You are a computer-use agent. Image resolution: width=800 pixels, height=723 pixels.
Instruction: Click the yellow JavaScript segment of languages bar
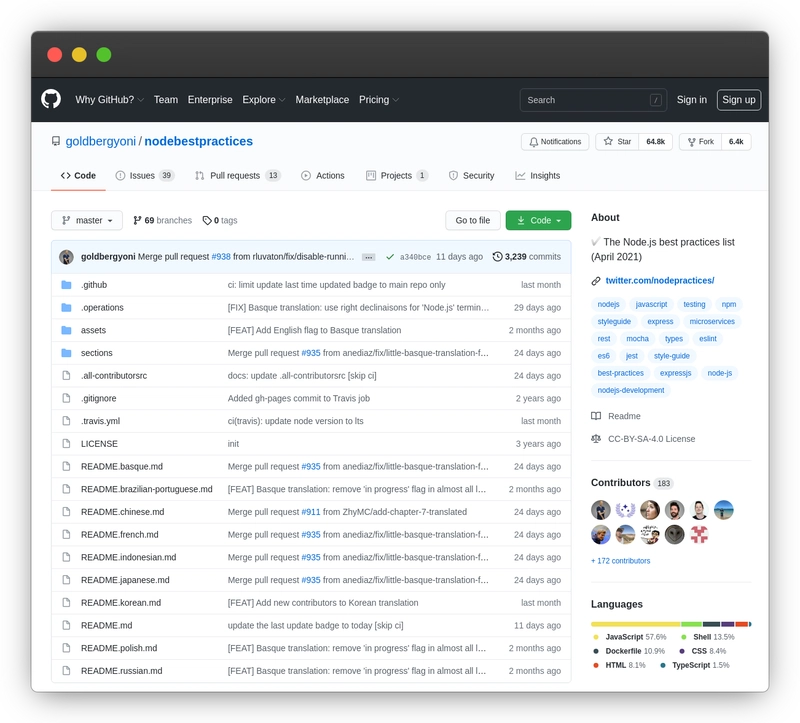click(x=636, y=624)
